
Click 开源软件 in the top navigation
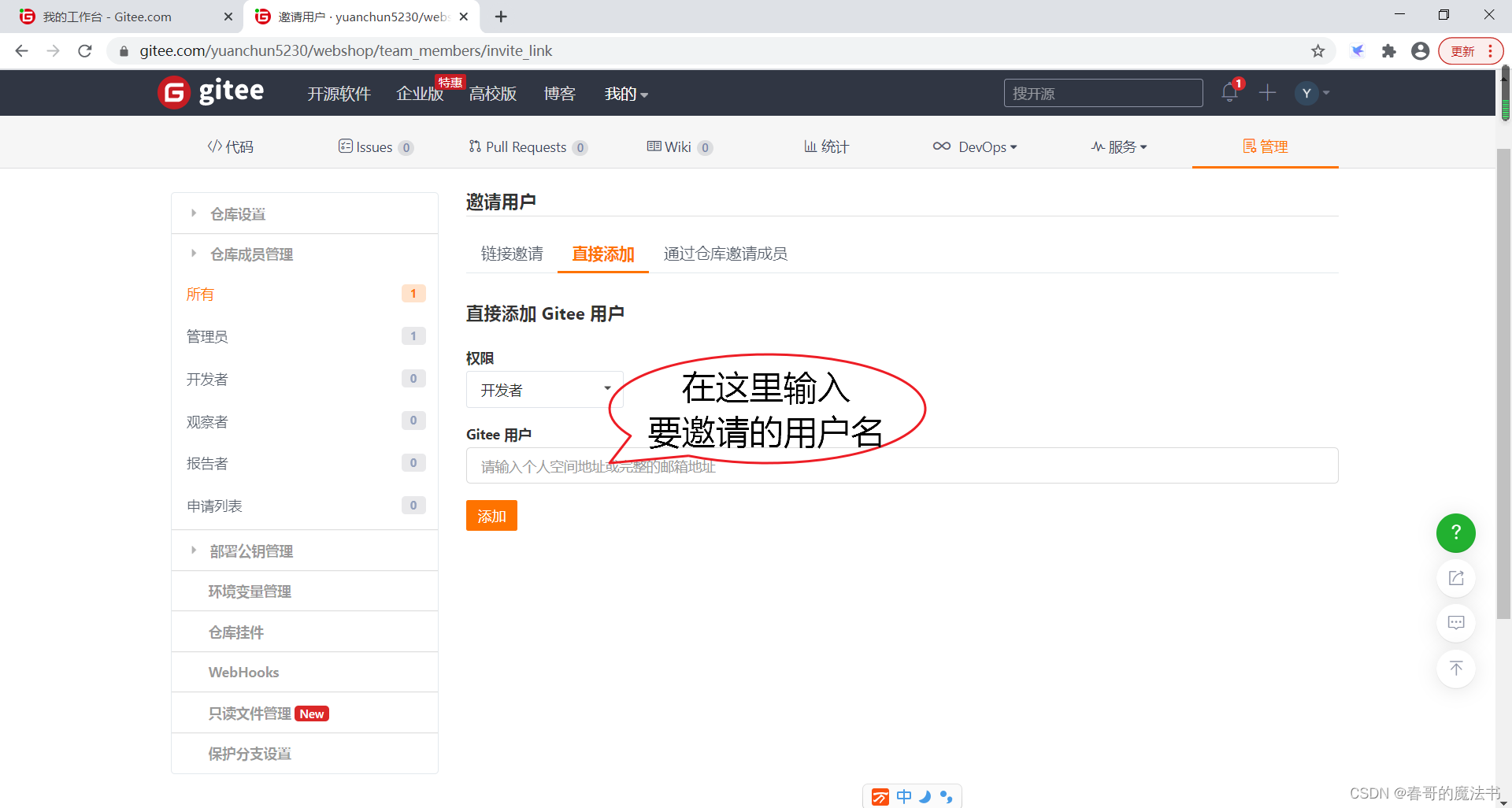coord(339,94)
